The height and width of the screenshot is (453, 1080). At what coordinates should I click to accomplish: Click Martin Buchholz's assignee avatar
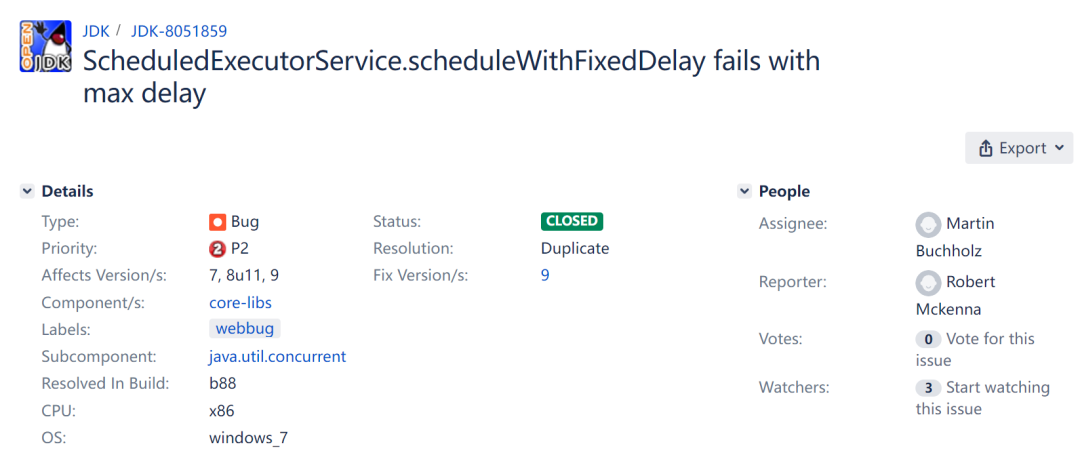(928, 224)
